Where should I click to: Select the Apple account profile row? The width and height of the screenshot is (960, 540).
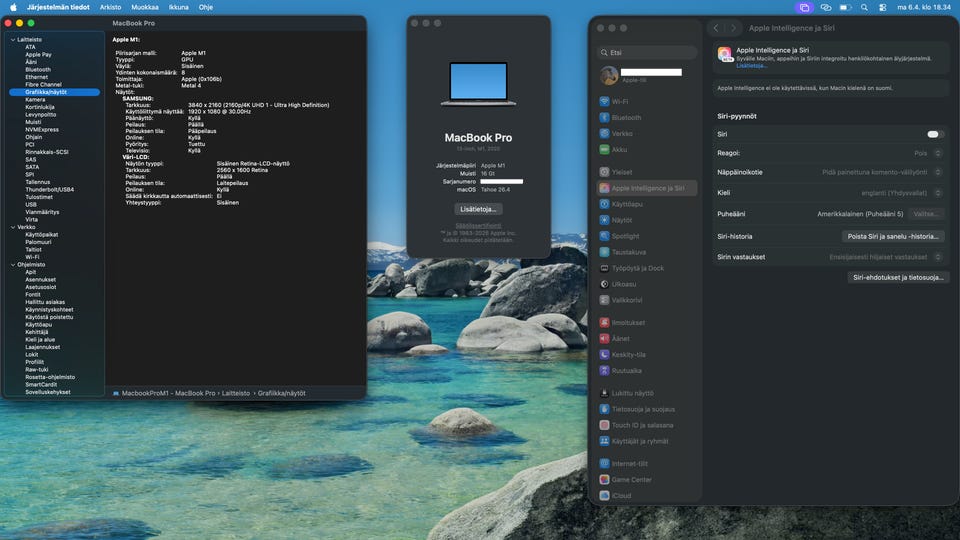pyautogui.click(x=647, y=75)
